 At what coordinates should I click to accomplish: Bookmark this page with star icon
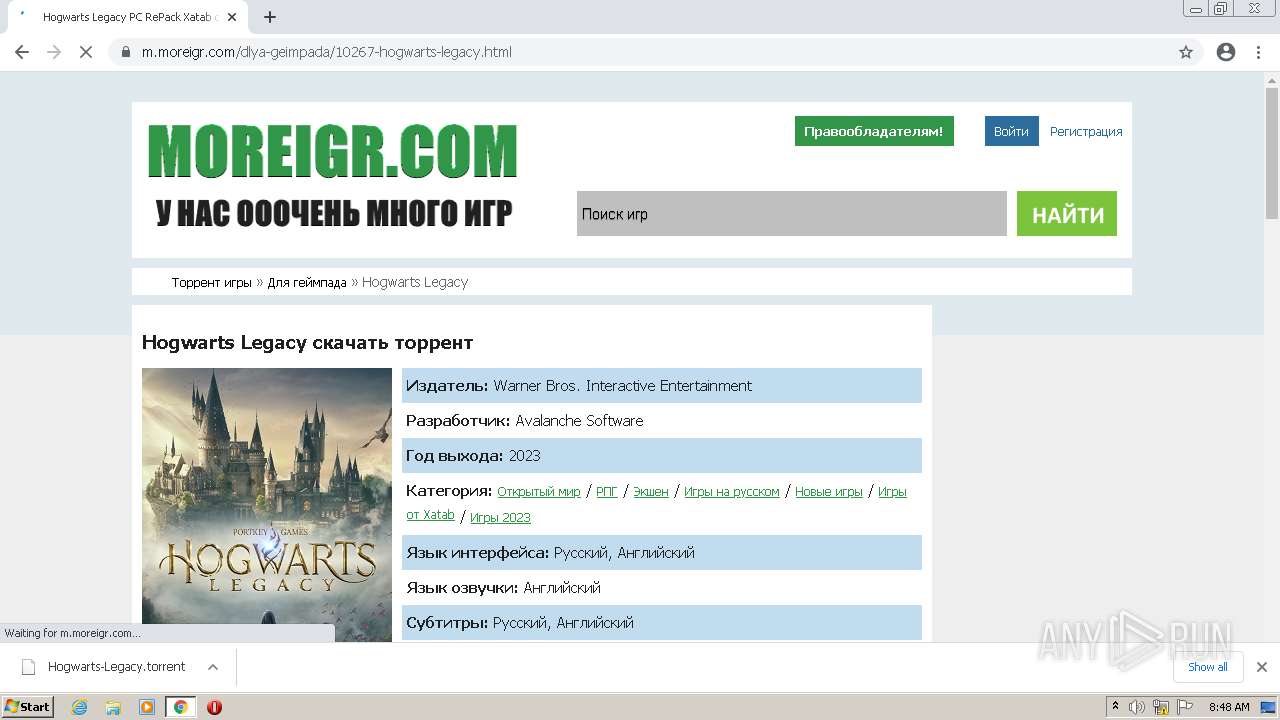click(1186, 52)
